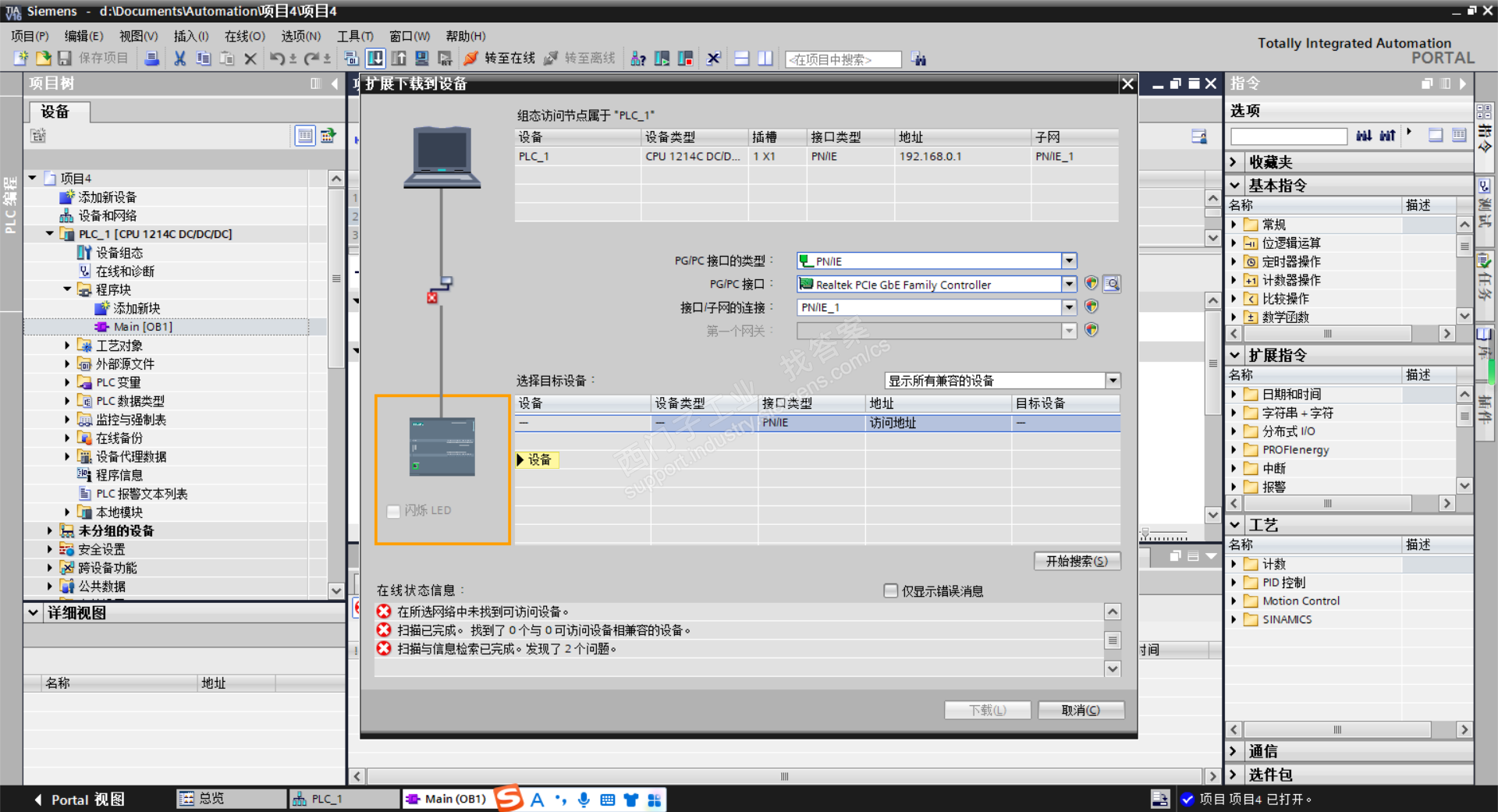The width and height of the screenshot is (1498, 812).
Task: Click the 开始搜索(S) button
Action: [x=1077, y=561]
